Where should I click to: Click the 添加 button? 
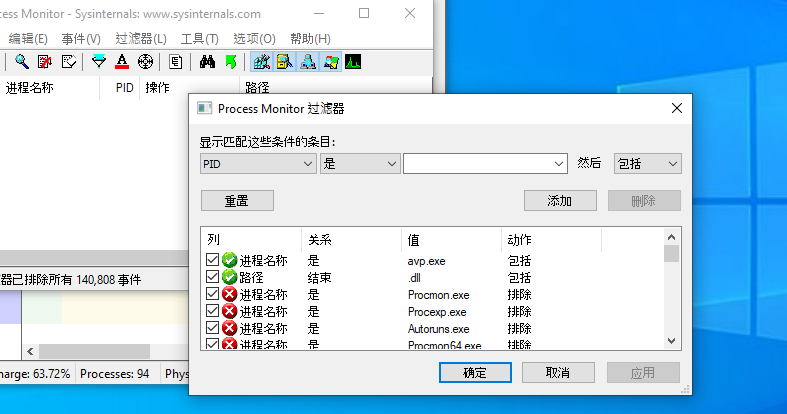[x=560, y=201]
